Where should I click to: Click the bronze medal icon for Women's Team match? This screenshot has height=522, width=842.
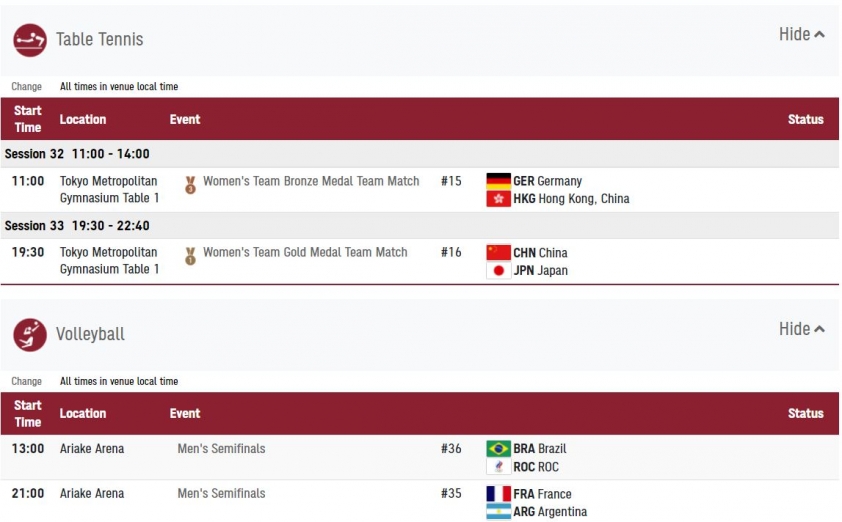pyautogui.click(x=190, y=185)
